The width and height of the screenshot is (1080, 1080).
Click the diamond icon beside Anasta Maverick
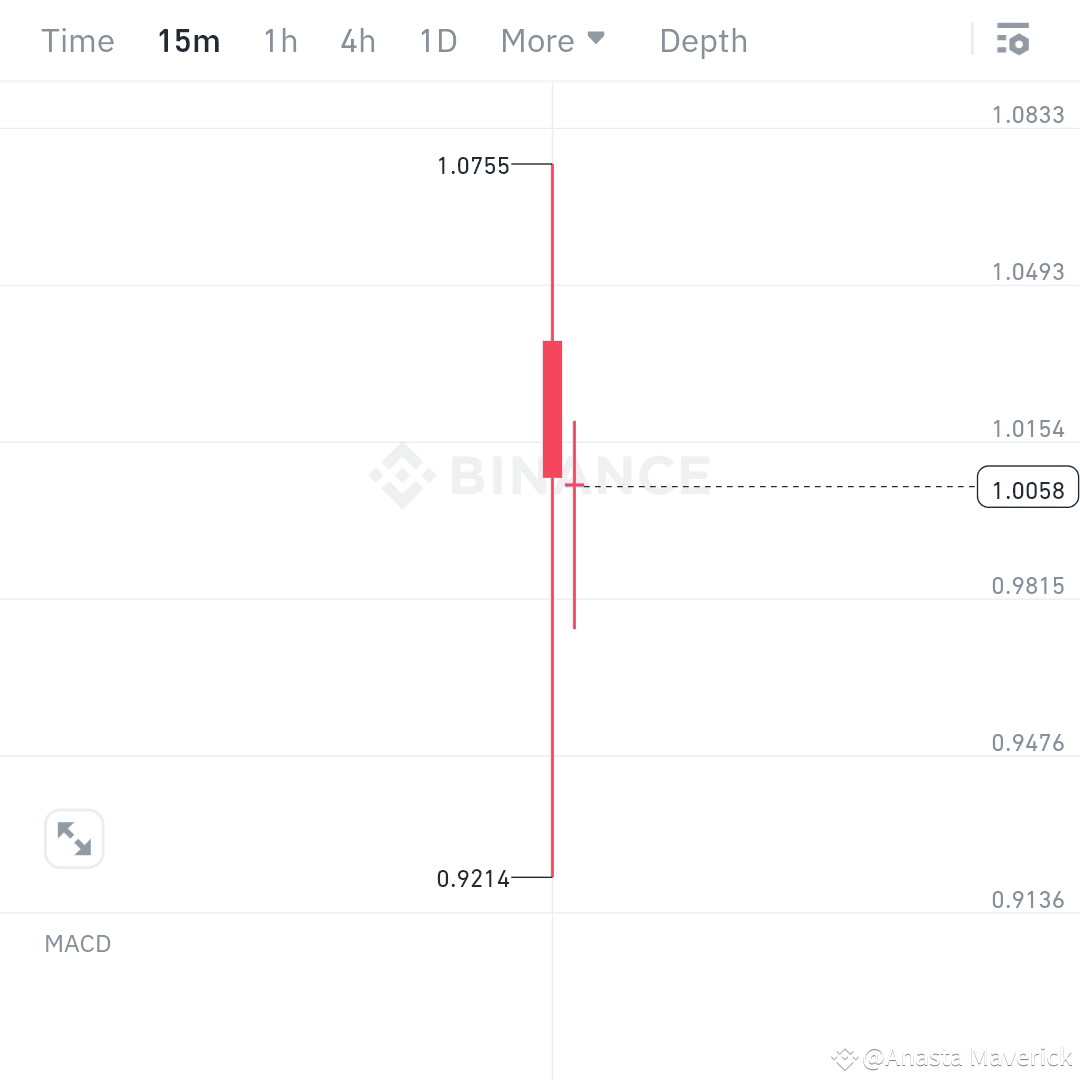tap(846, 1056)
